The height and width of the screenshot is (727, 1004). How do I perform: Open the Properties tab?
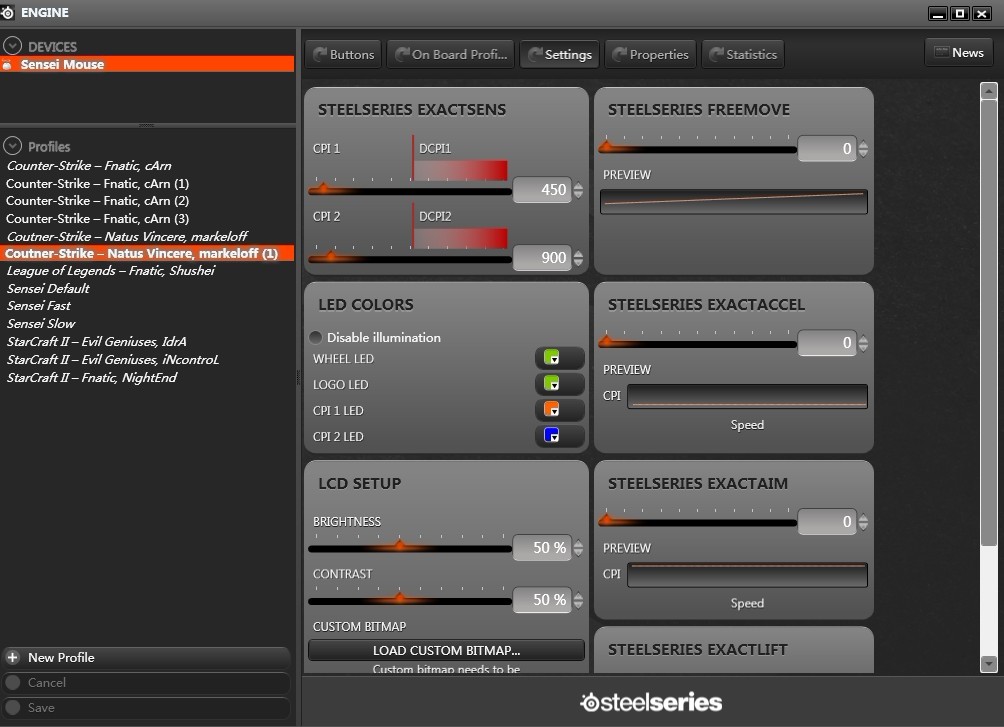click(651, 54)
